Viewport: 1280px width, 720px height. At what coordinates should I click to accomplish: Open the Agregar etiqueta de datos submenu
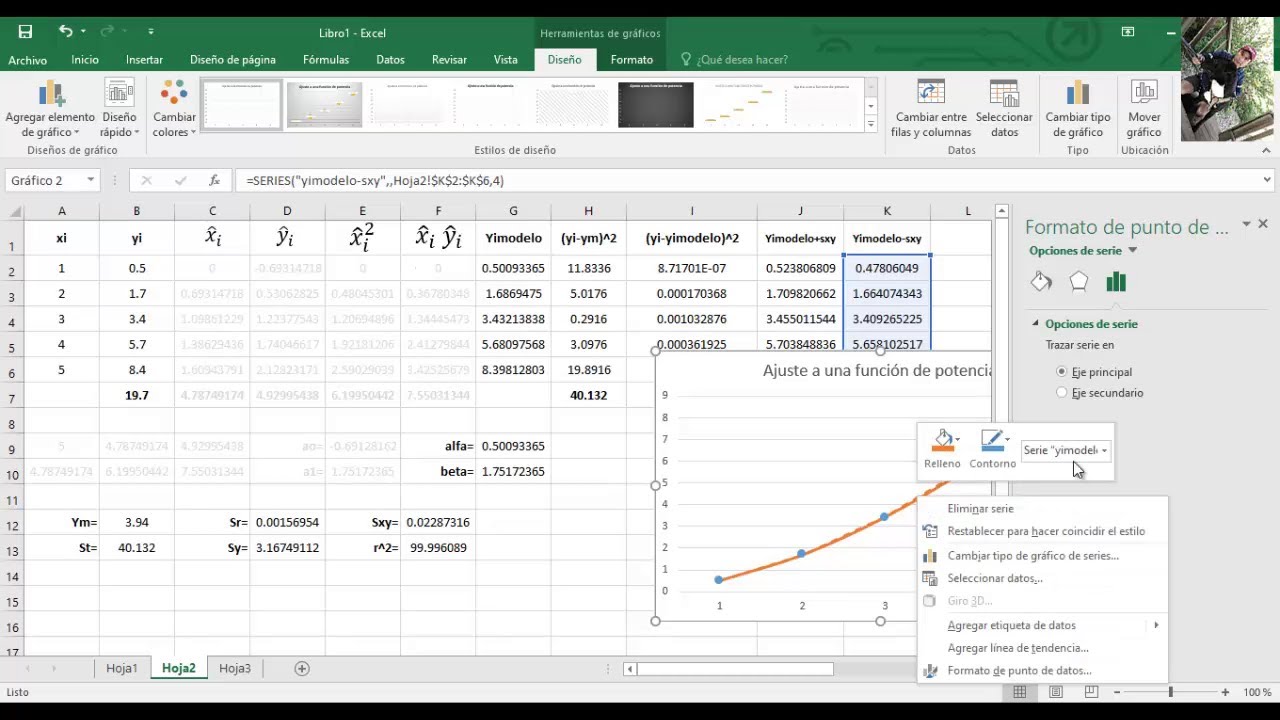[x=1042, y=625]
